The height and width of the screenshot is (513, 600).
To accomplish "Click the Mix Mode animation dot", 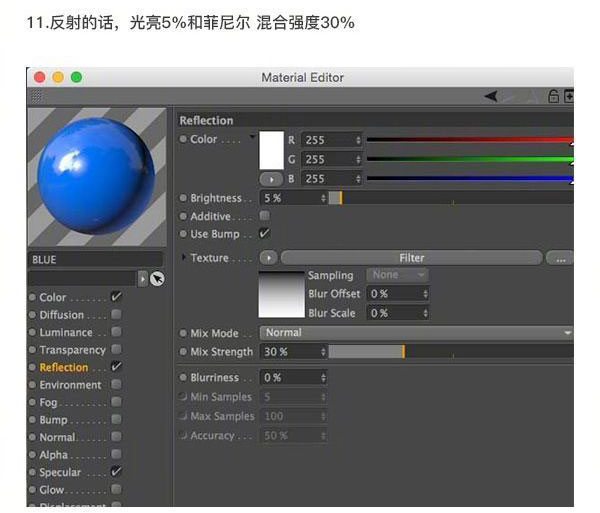I will tap(183, 333).
